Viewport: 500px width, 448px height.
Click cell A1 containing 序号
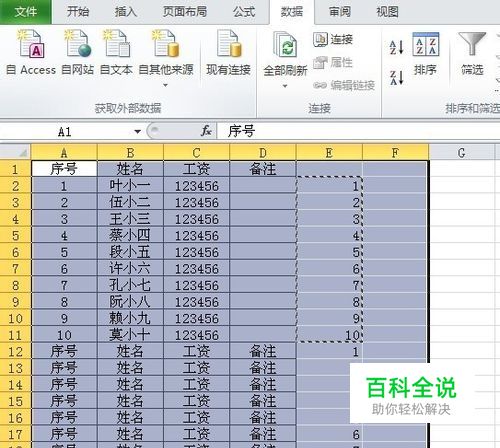point(64,169)
